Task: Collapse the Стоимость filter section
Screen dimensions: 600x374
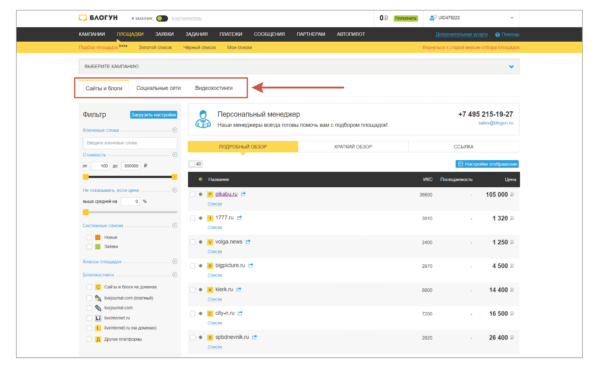Action: click(x=174, y=155)
